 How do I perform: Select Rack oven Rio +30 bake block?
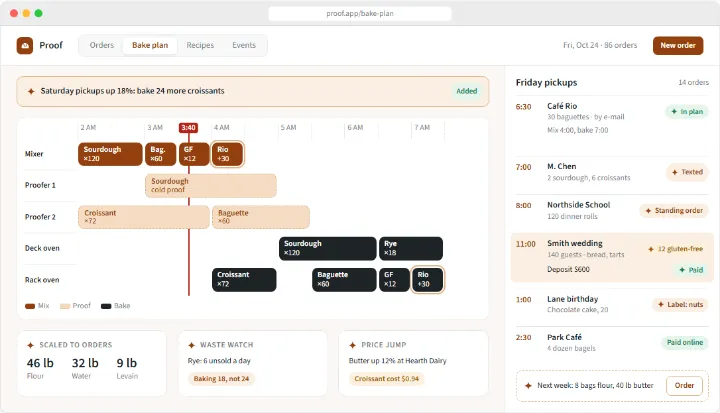[428, 280]
